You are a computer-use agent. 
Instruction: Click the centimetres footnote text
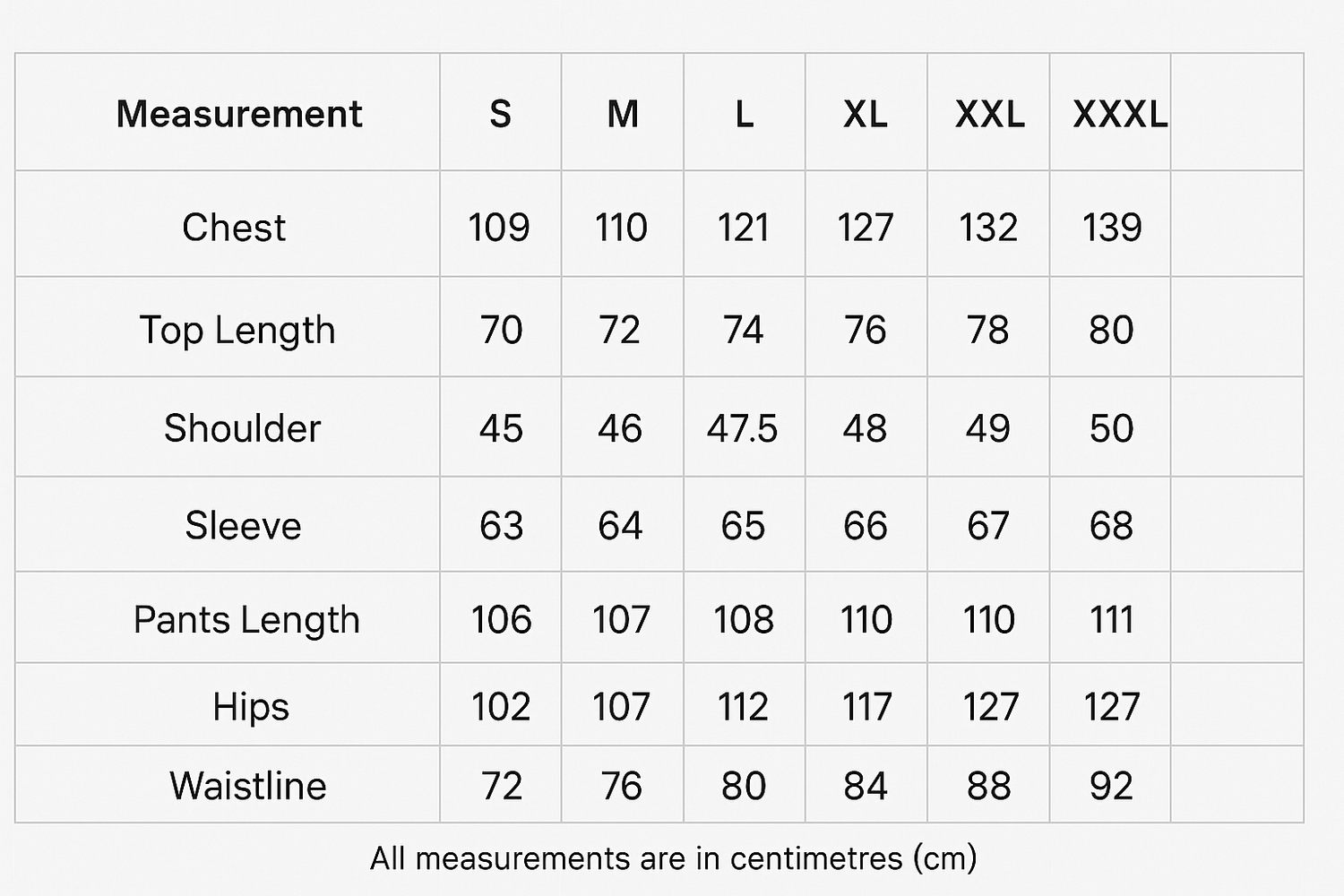[673, 858]
